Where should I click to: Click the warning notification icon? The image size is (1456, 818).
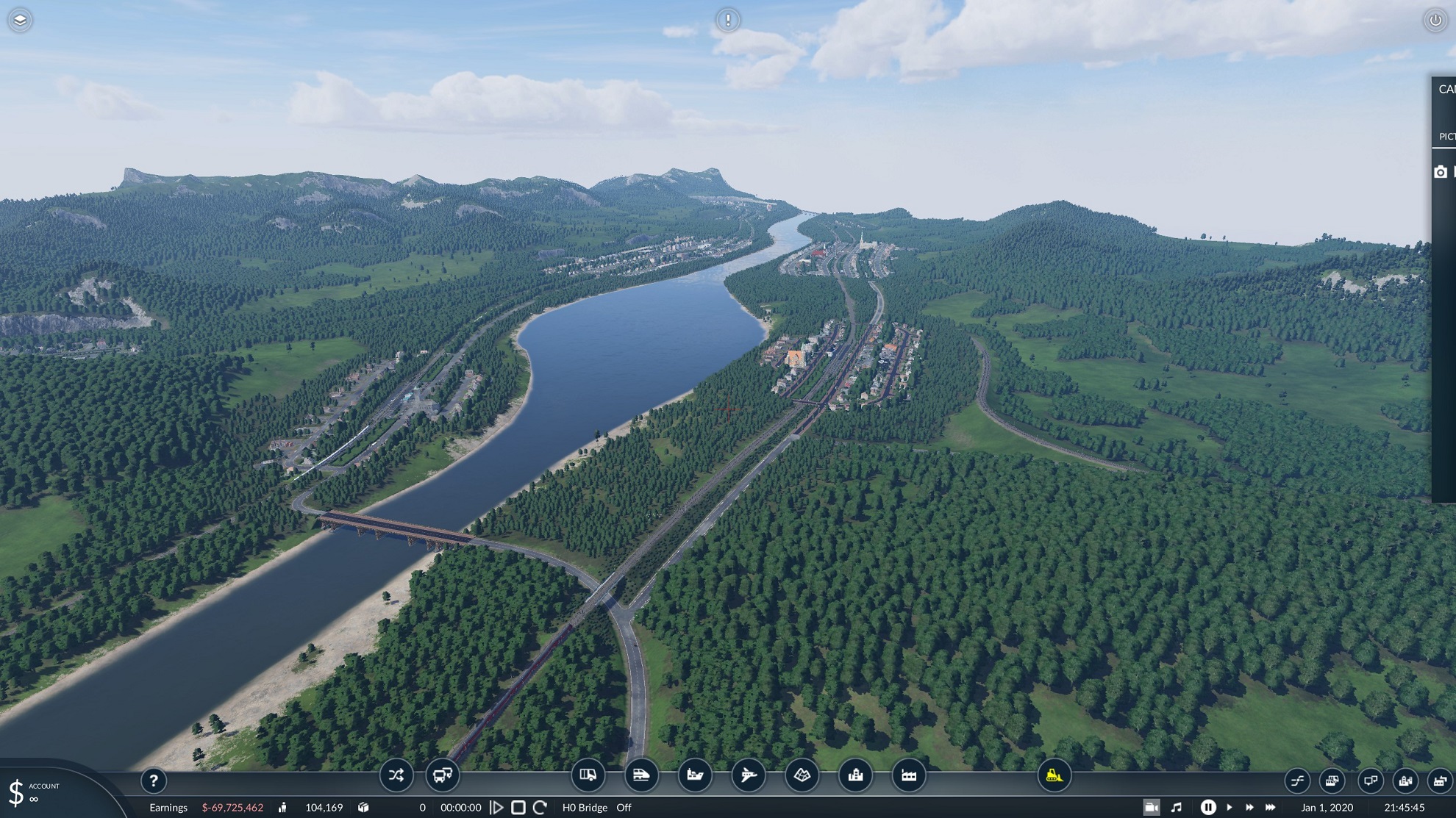(x=728, y=20)
